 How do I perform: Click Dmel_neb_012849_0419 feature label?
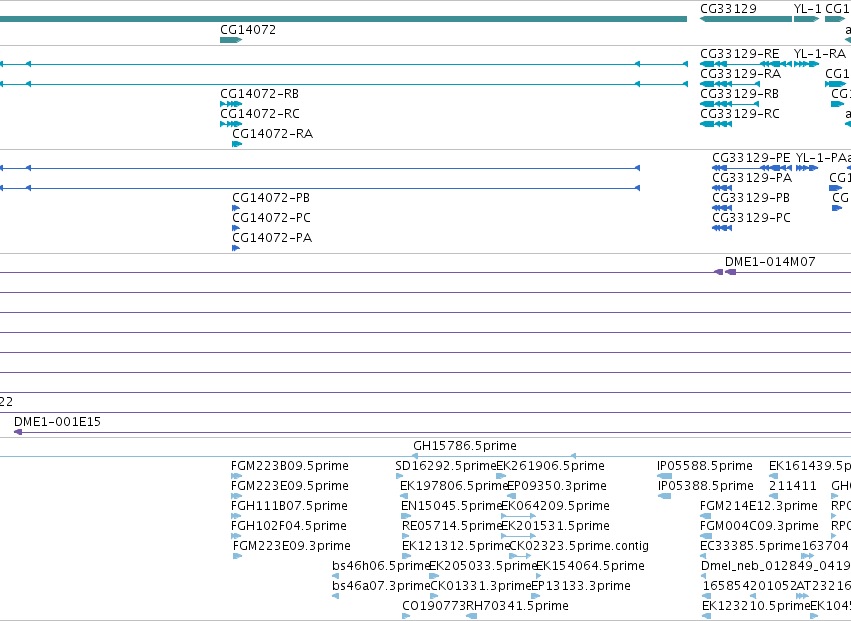(x=776, y=566)
